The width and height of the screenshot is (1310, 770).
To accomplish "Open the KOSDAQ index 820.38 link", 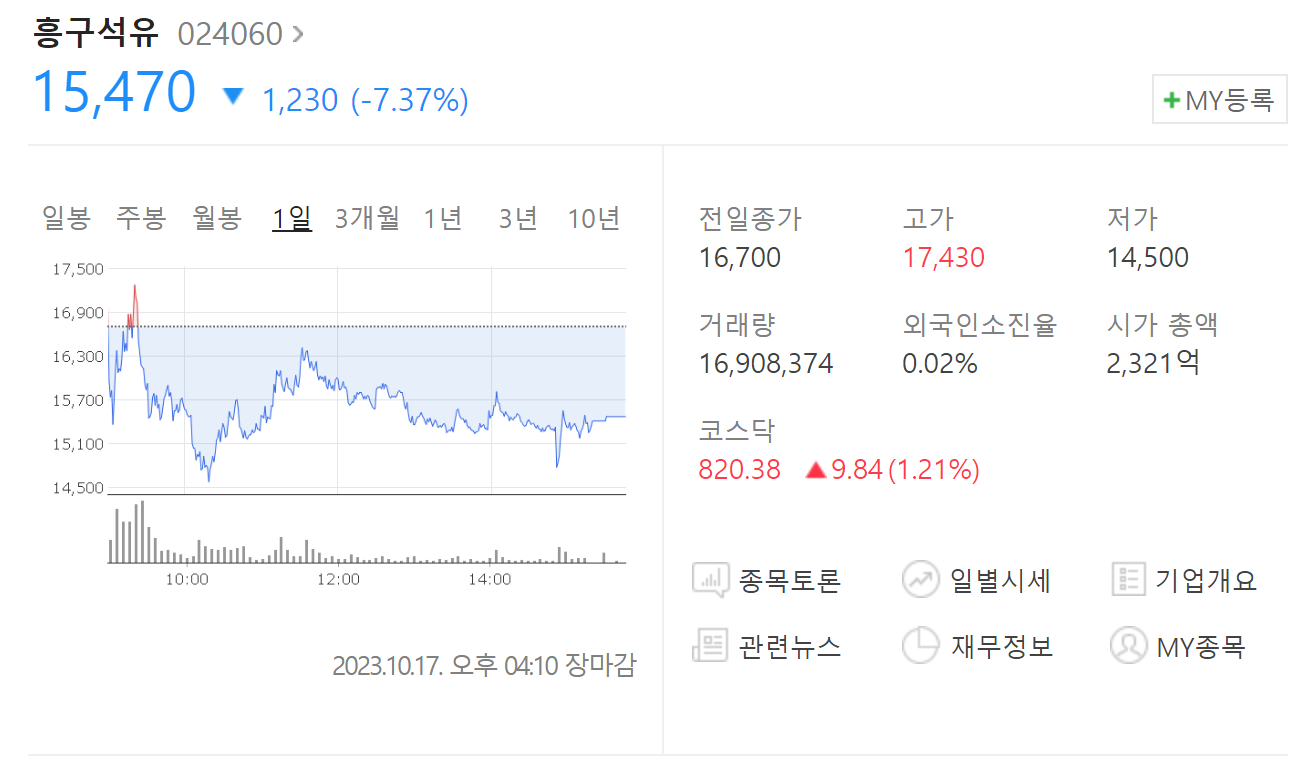I will coord(740,469).
